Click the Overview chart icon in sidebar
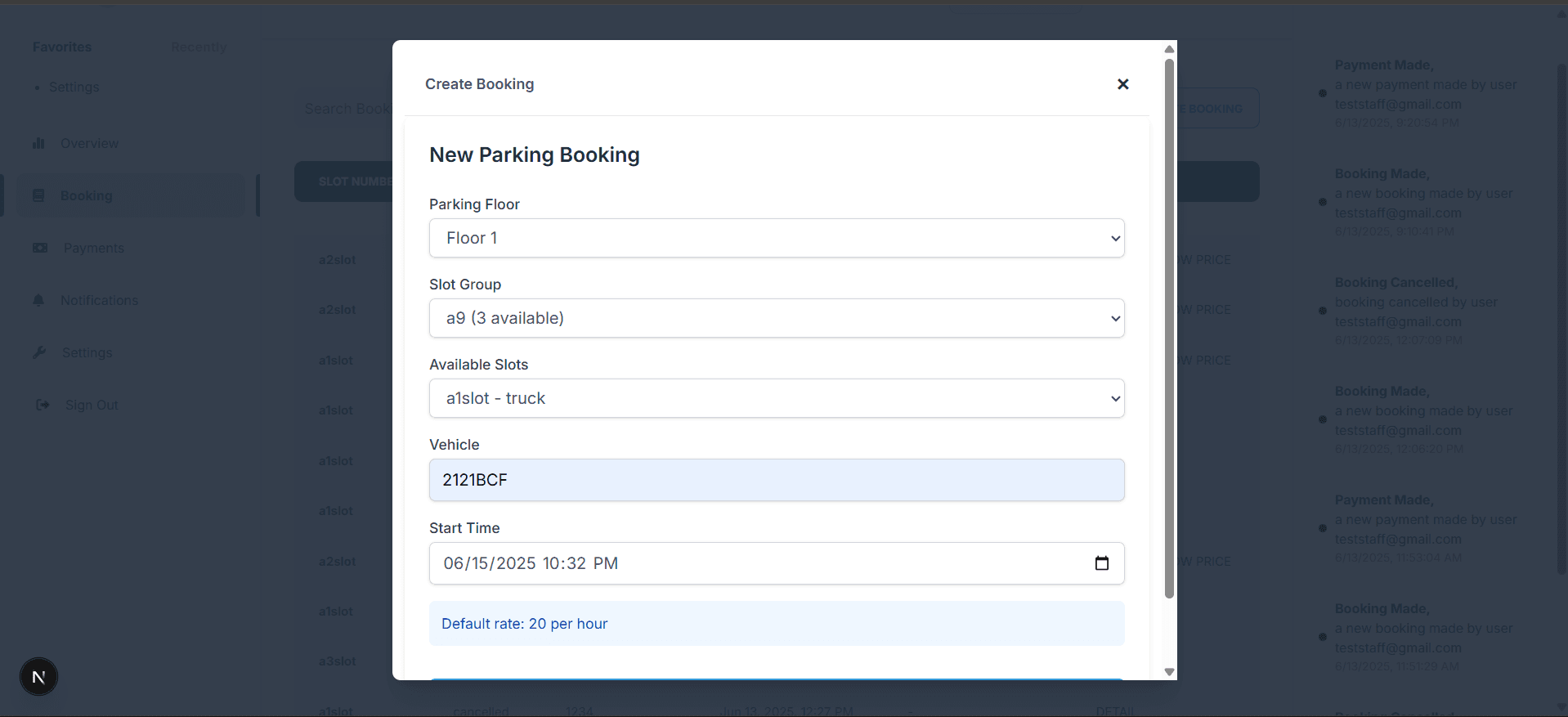 point(38,143)
